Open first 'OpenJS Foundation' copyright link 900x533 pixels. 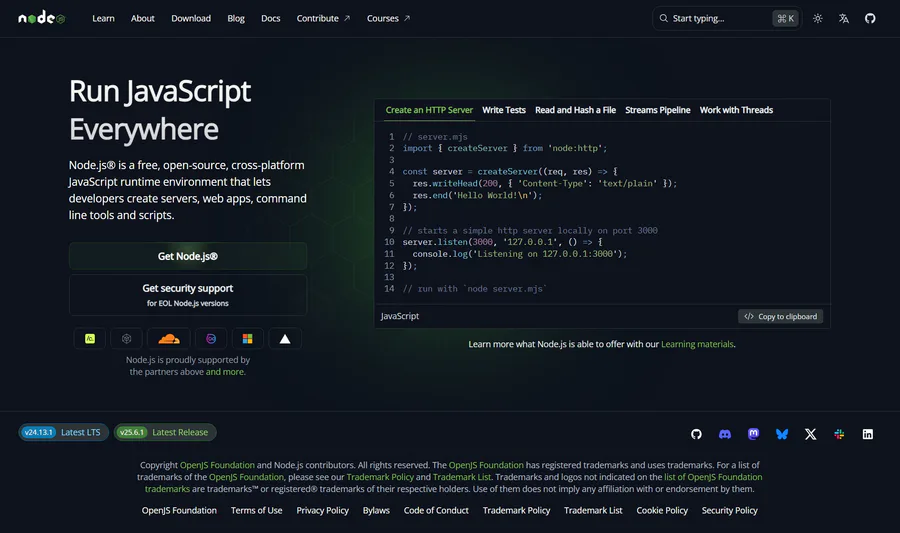coord(217,465)
